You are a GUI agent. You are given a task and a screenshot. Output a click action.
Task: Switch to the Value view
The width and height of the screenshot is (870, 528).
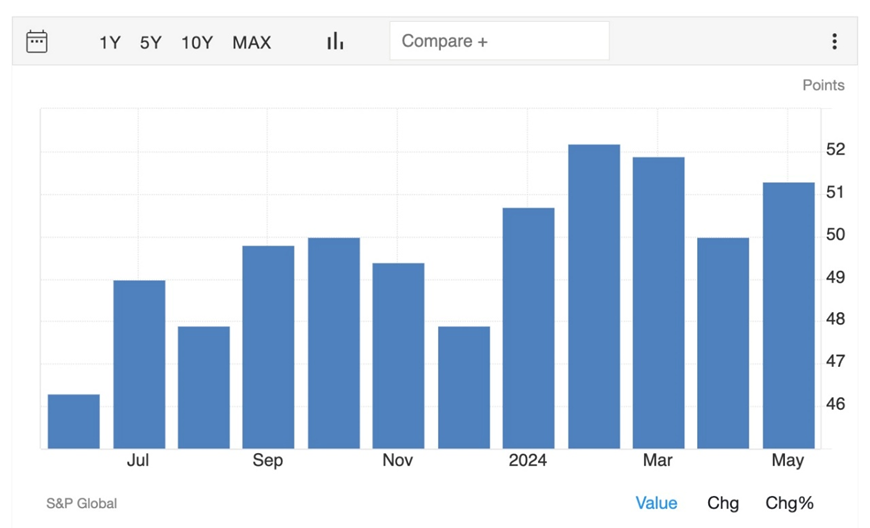656,503
